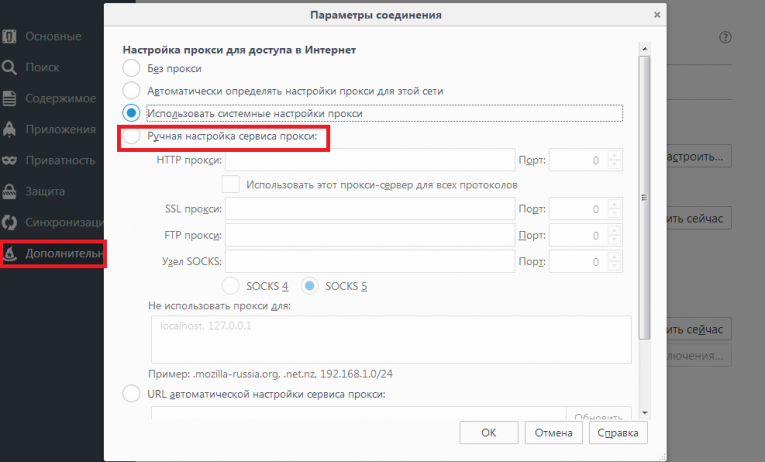Screen dimensions: 765x462
Task: Open the Защита preferences section
Action: tap(45, 192)
